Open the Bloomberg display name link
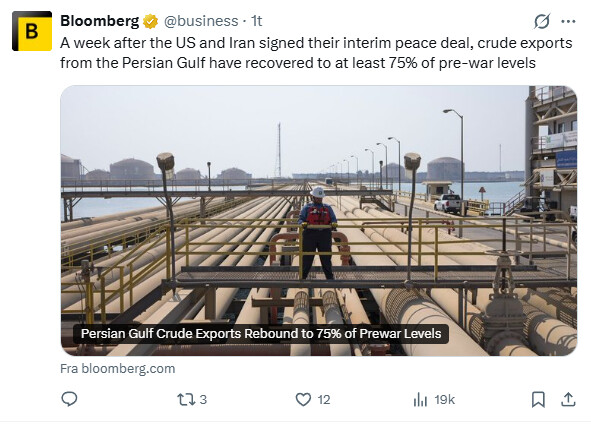This screenshot has width=591, height=426. coord(100,21)
